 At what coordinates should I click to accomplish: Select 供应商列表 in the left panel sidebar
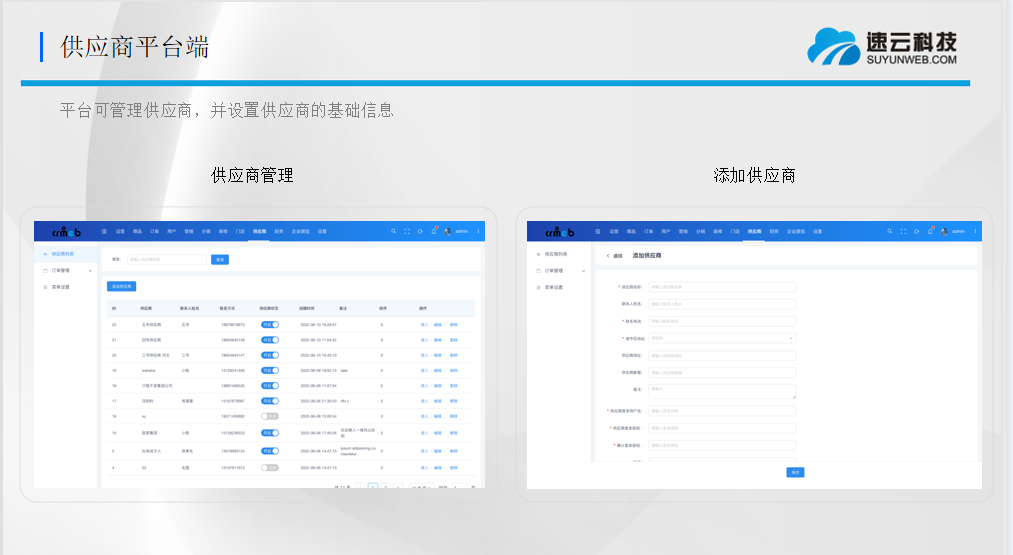pyautogui.click(x=62, y=254)
